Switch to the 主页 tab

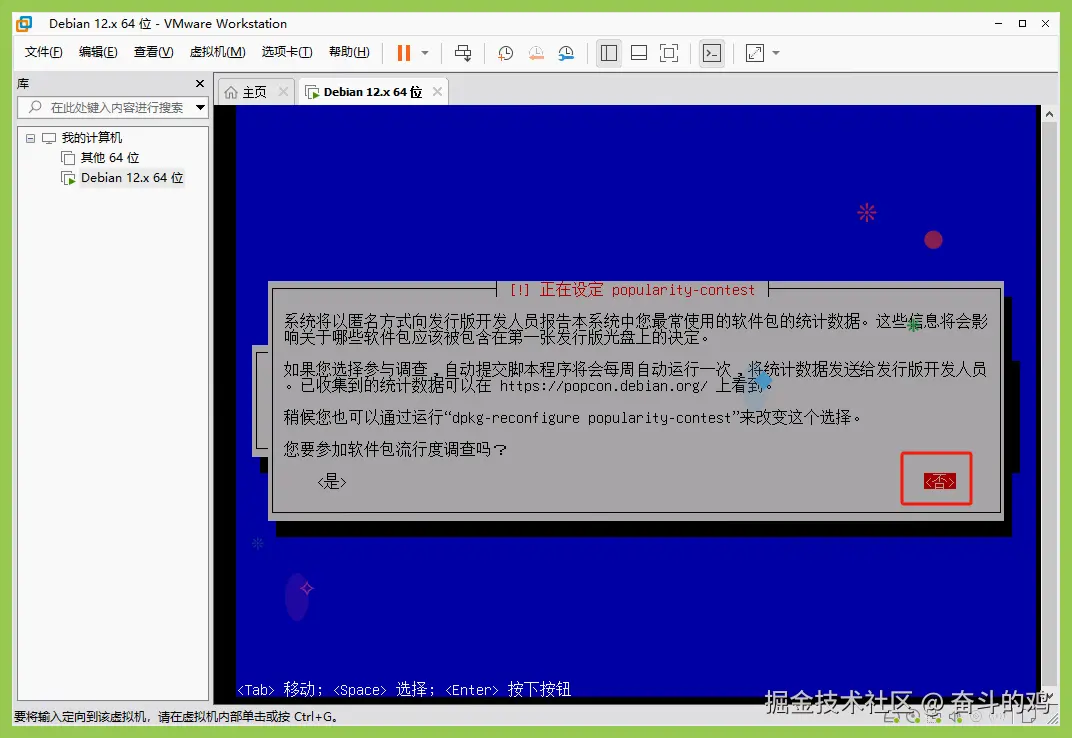[254, 92]
